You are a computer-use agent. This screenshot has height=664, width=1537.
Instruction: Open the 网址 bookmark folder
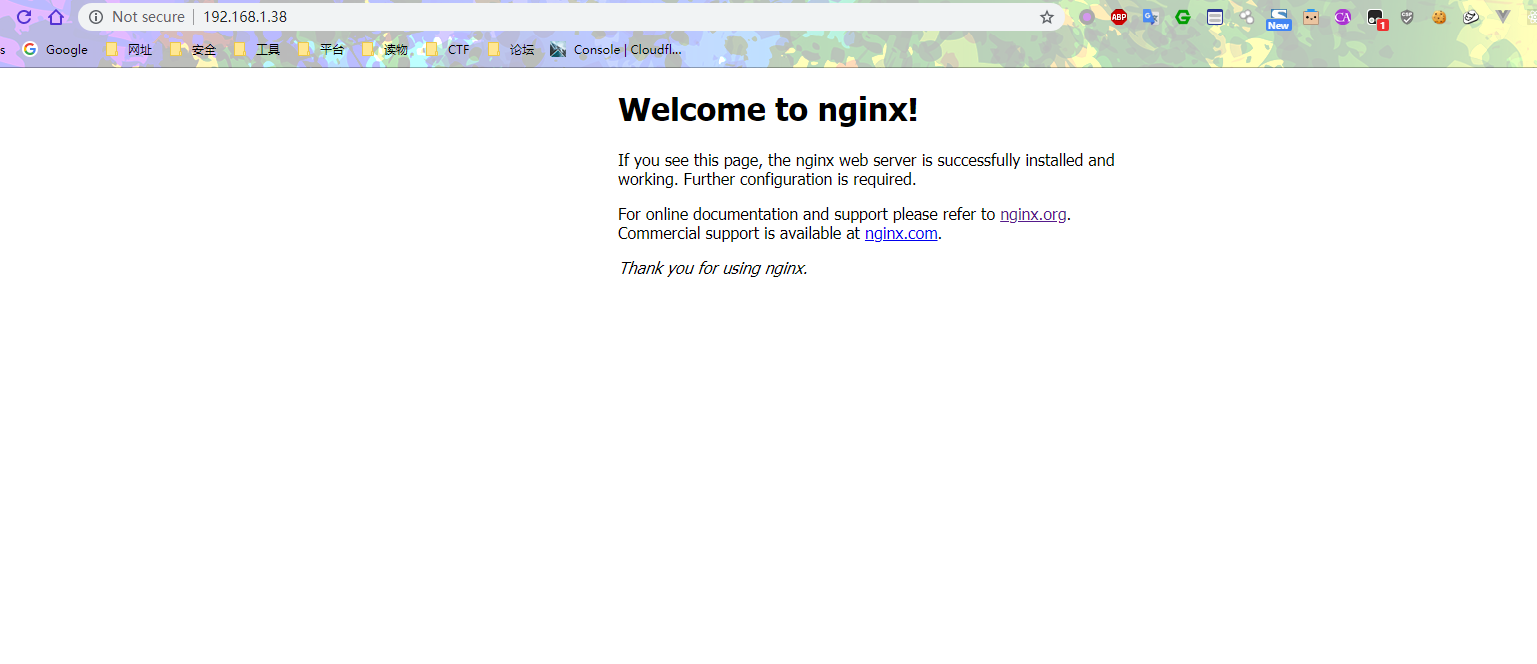pyautogui.click(x=129, y=49)
